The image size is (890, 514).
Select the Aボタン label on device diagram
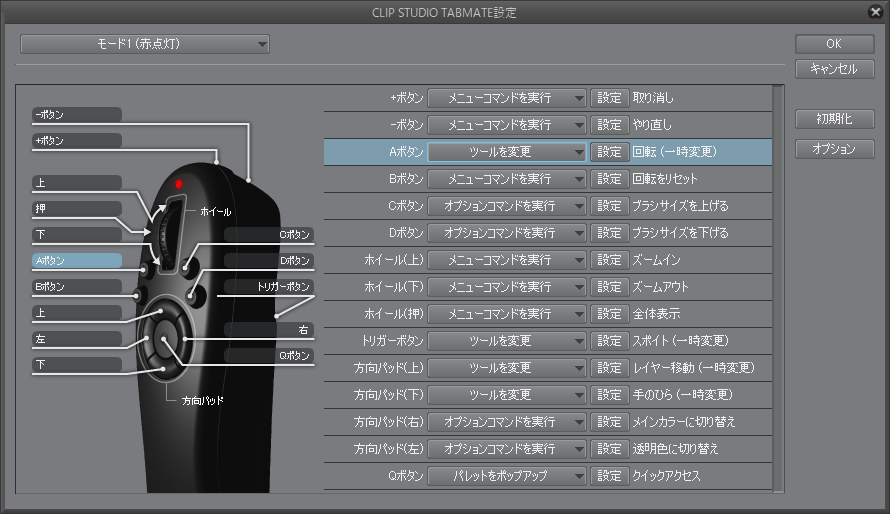[76, 260]
